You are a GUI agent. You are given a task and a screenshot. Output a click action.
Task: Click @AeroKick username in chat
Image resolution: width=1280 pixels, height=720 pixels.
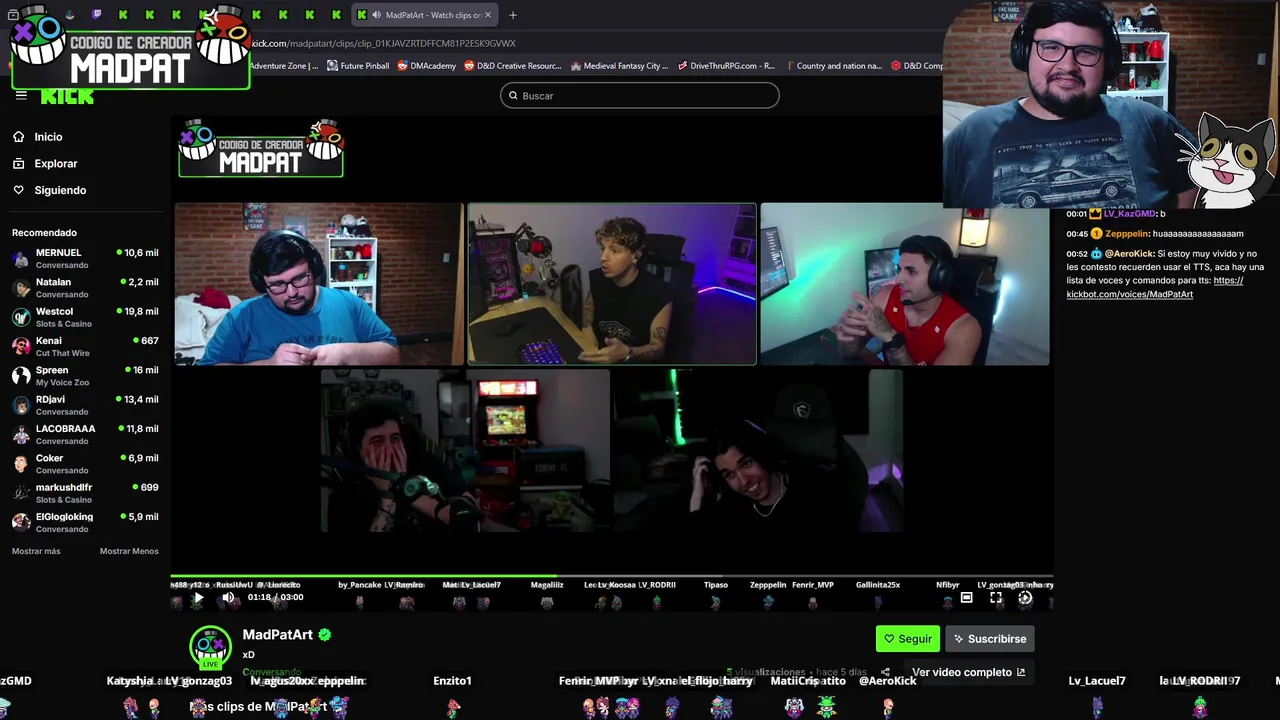pos(1129,254)
